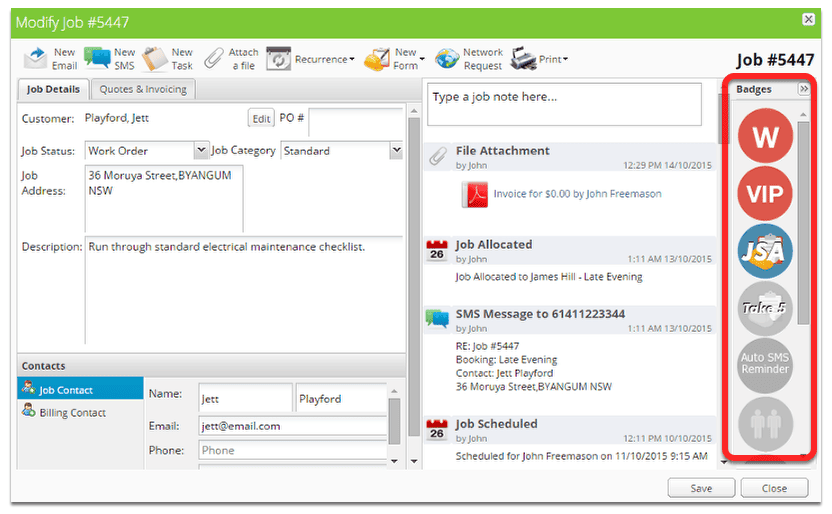Image resolution: width=832 pixels, height=514 pixels.
Task: Toggle the grey two-people badge
Action: (x=765, y=423)
